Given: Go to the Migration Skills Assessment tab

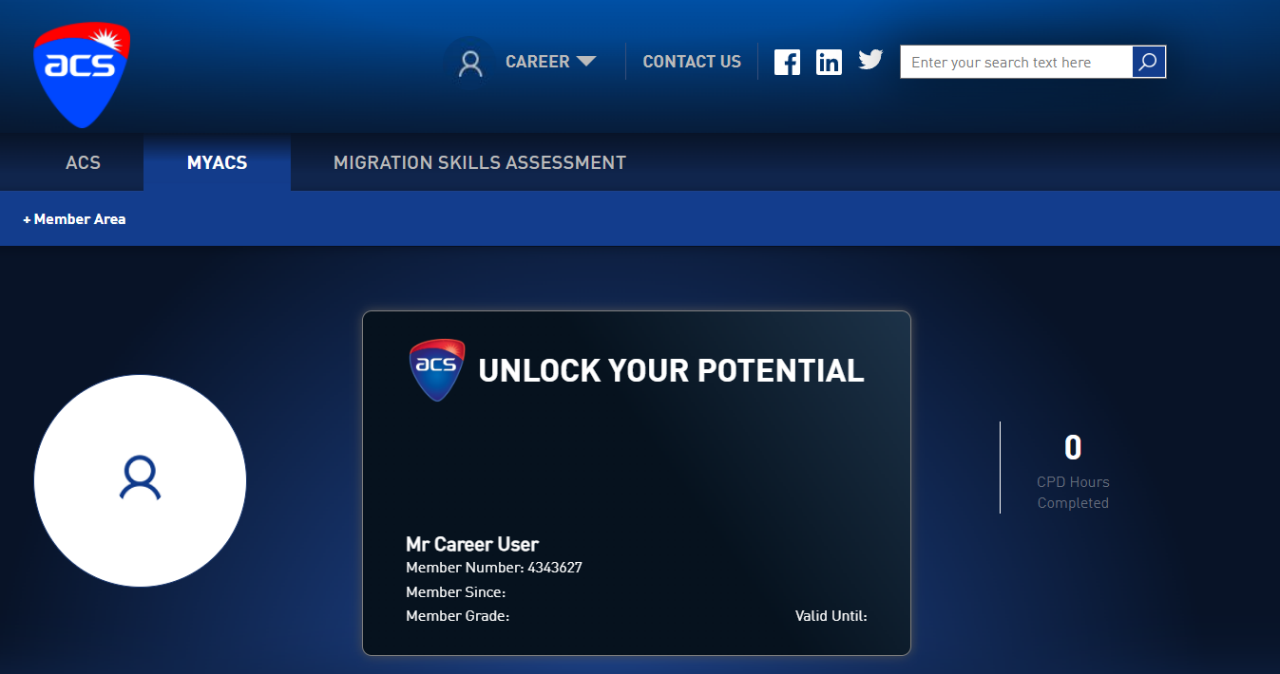Looking at the screenshot, I should [479, 162].
